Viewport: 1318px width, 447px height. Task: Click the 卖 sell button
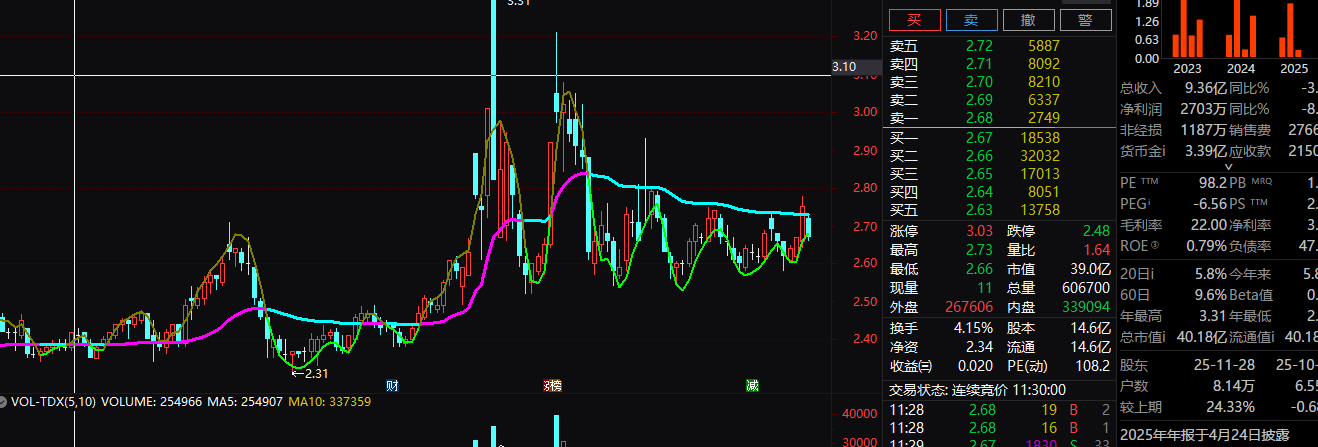[x=971, y=20]
